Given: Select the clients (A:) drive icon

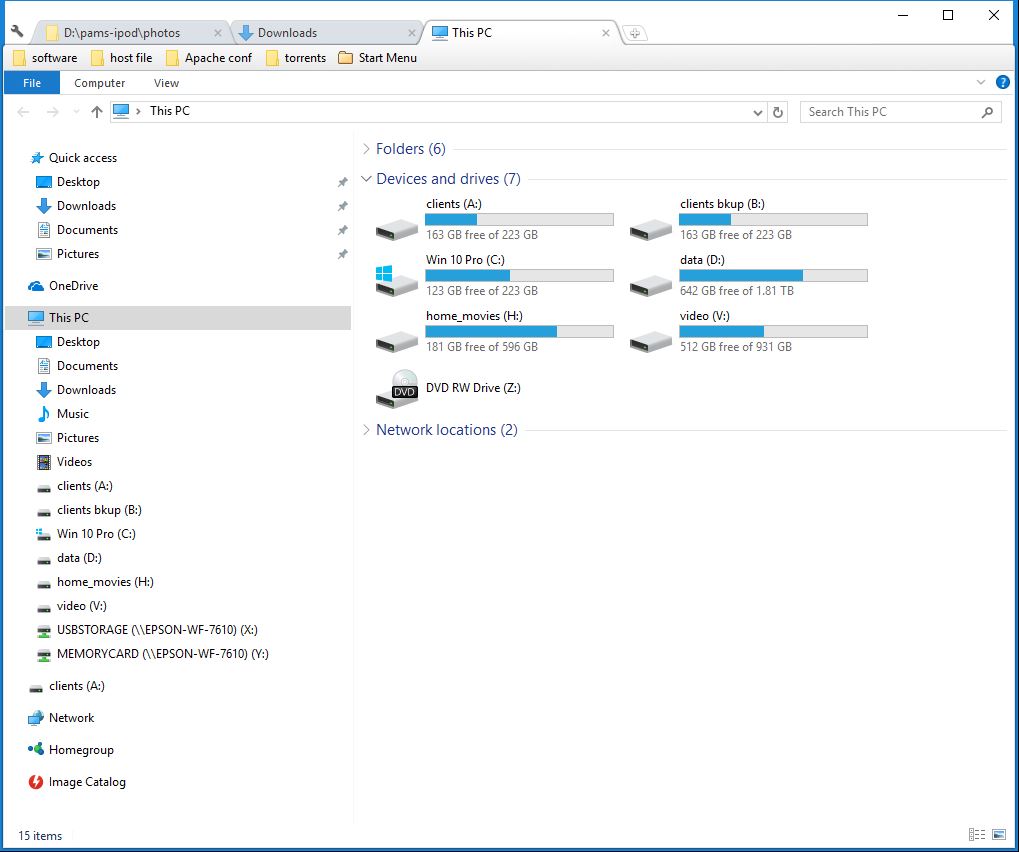Looking at the screenshot, I should pyautogui.click(x=397, y=229).
